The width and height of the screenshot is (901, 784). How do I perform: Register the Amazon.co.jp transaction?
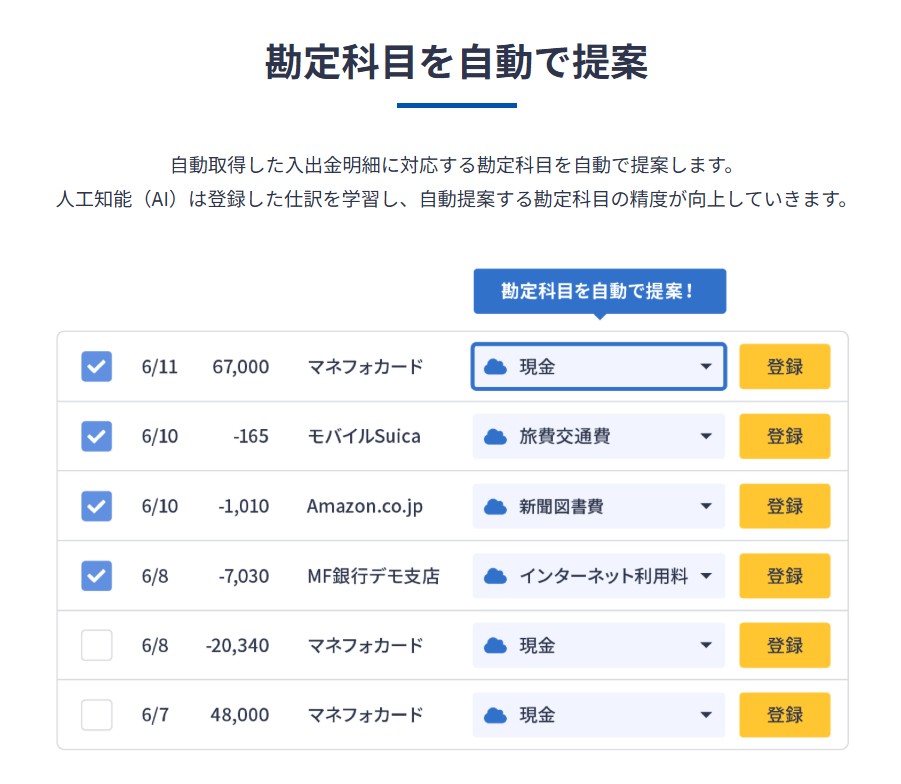[785, 507]
